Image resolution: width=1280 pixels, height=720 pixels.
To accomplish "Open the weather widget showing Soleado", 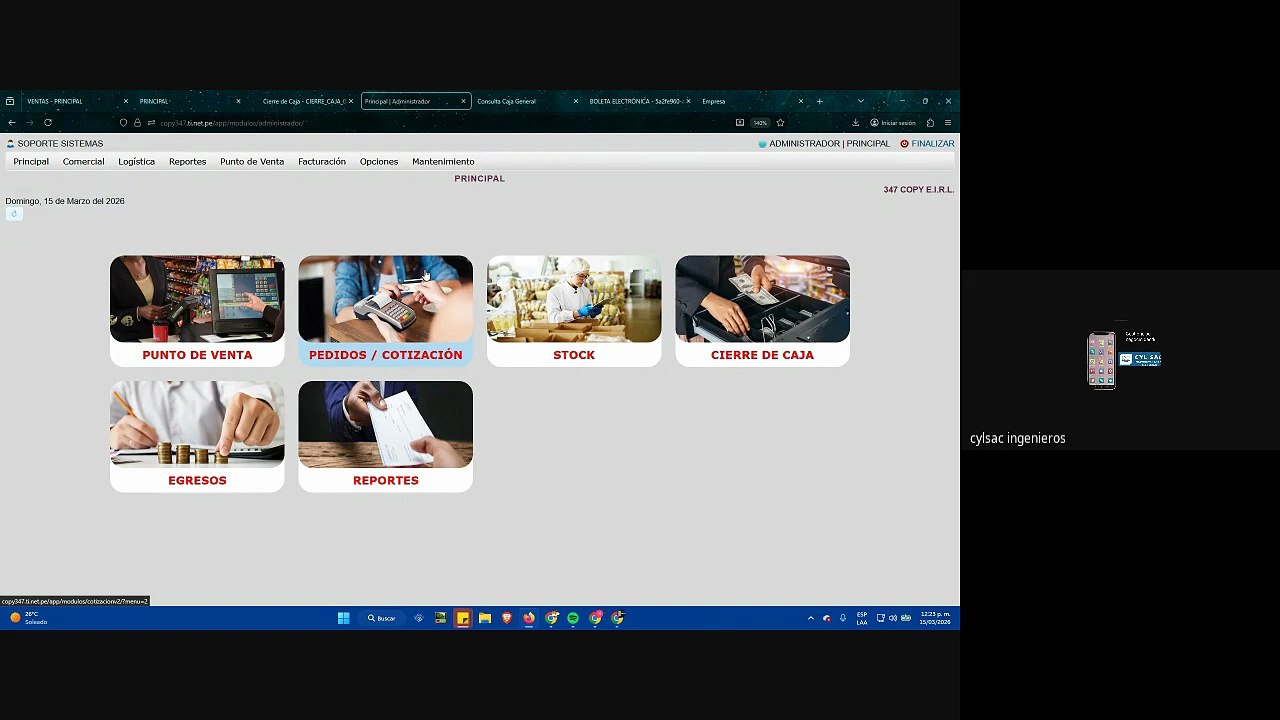I will pyautogui.click(x=28, y=618).
